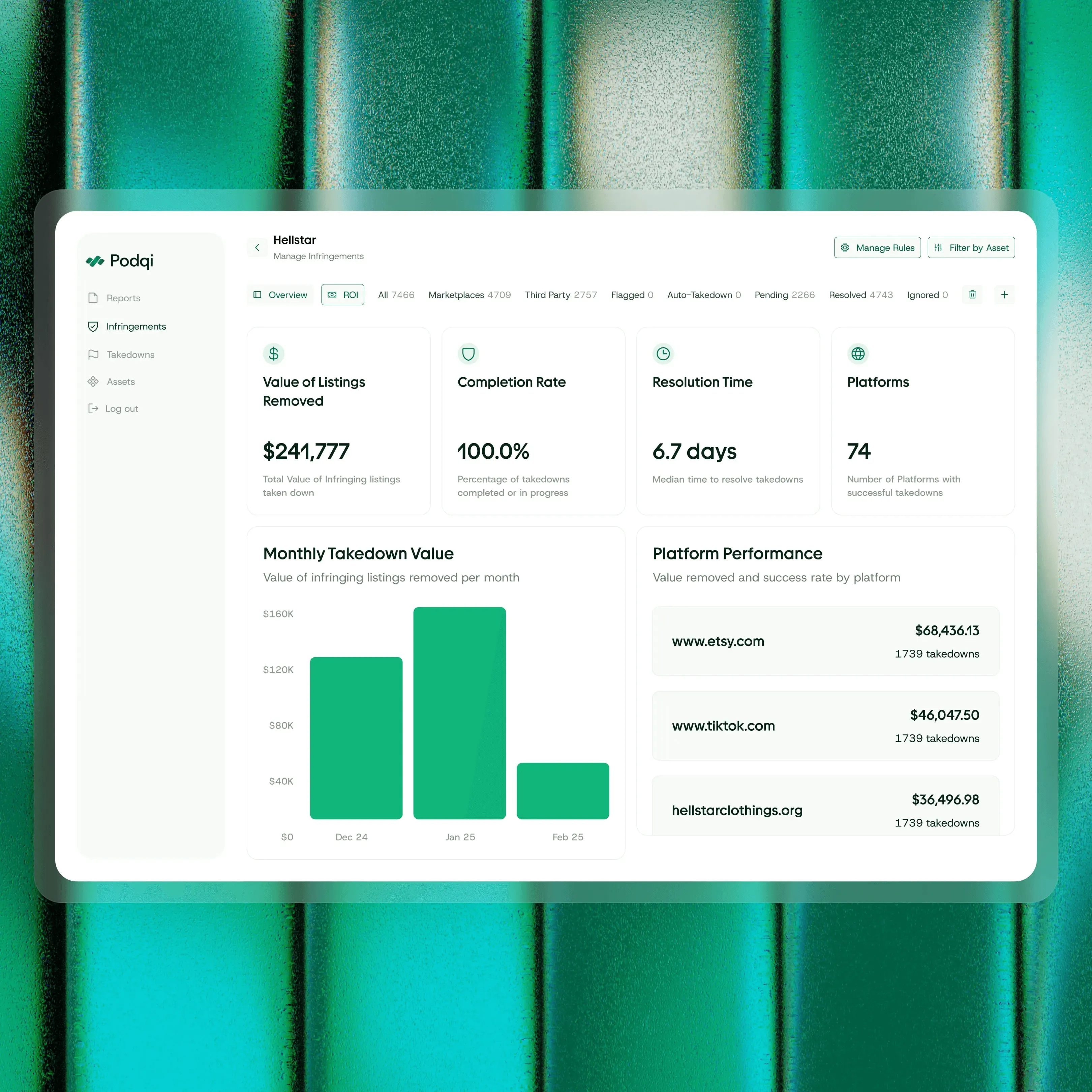Click the Overview panel icon
The image size is (1092, 1092).
pos(258,295)
